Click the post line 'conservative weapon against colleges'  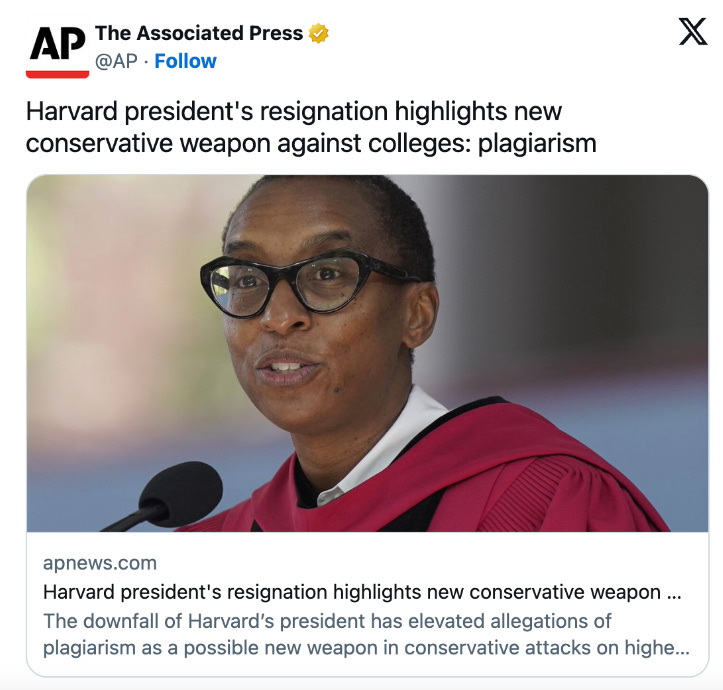pyautogui.click(x=249, y=143)
